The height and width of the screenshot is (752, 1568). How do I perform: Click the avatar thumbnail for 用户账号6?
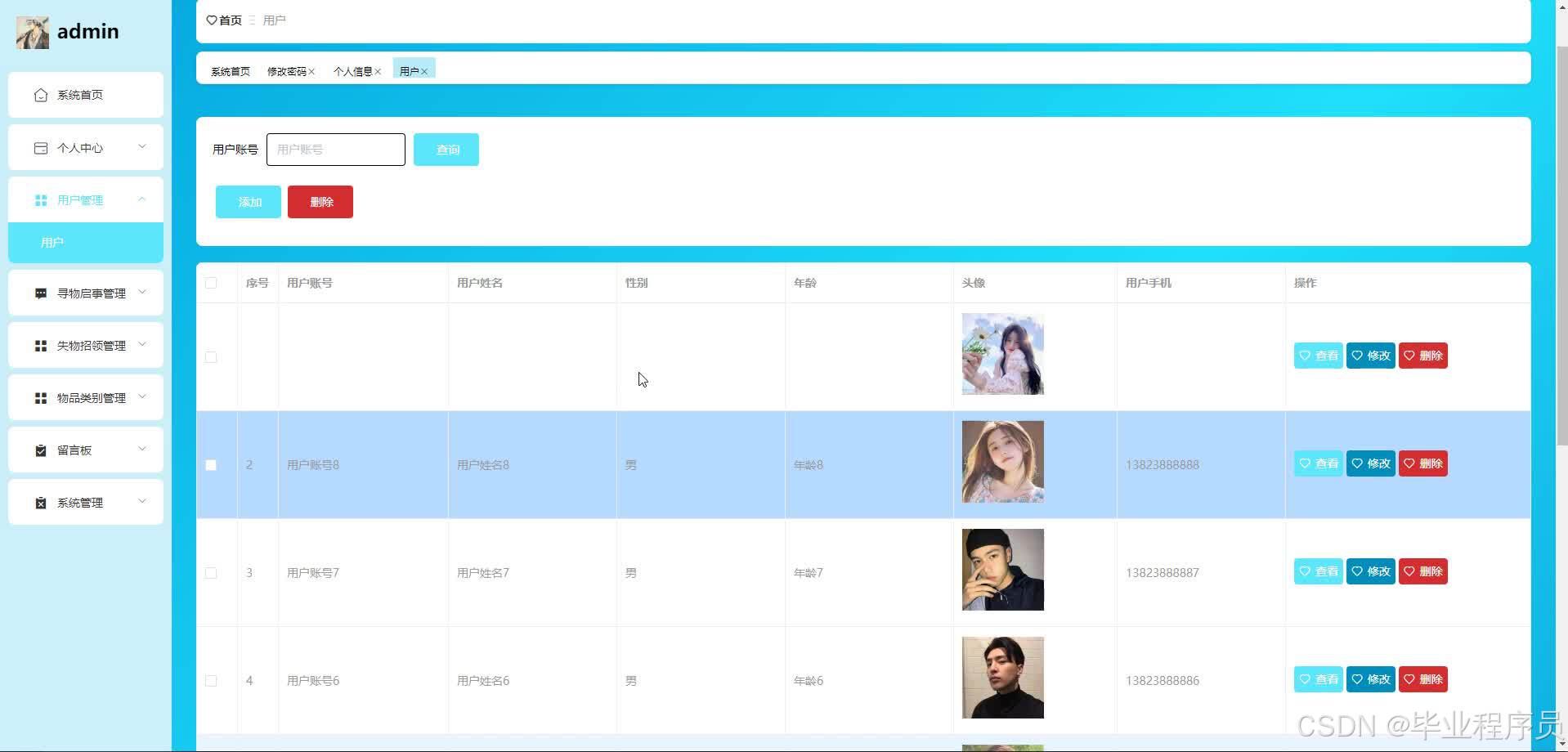tap(1003, 678)
